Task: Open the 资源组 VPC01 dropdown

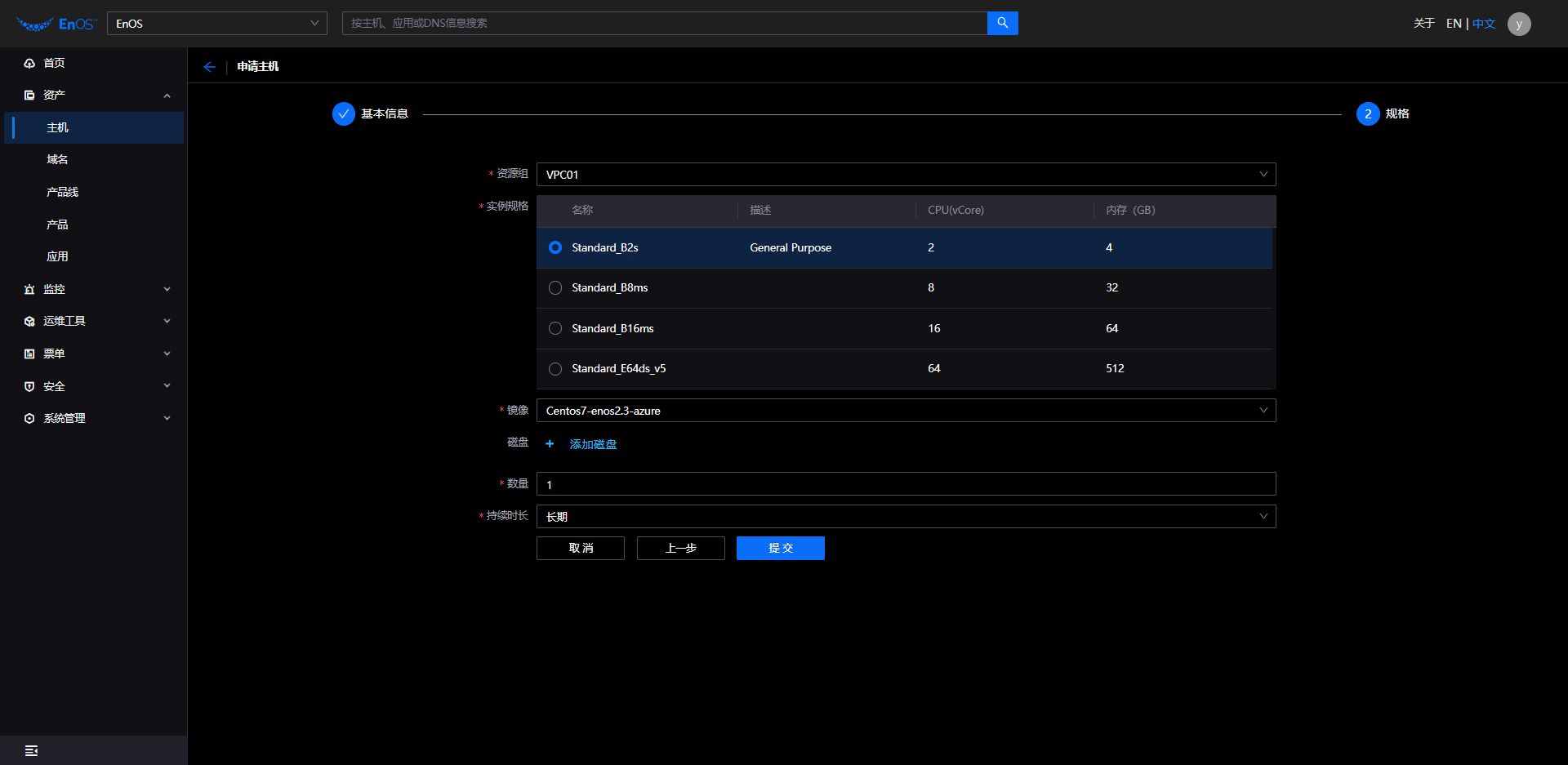Action: point(906,175)
